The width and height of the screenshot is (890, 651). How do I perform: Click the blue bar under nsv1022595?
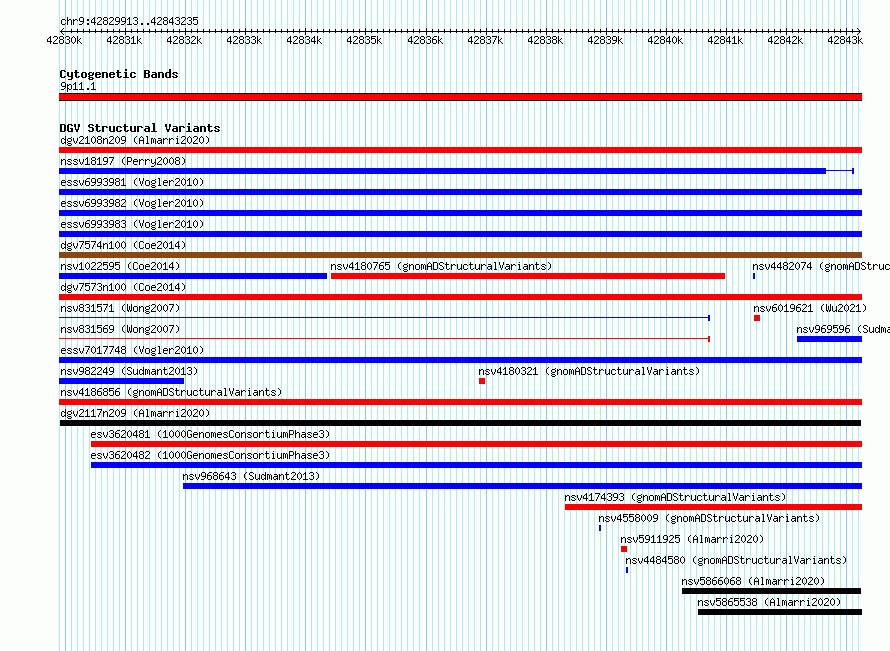pyautogui.click(x=193, y=276)
